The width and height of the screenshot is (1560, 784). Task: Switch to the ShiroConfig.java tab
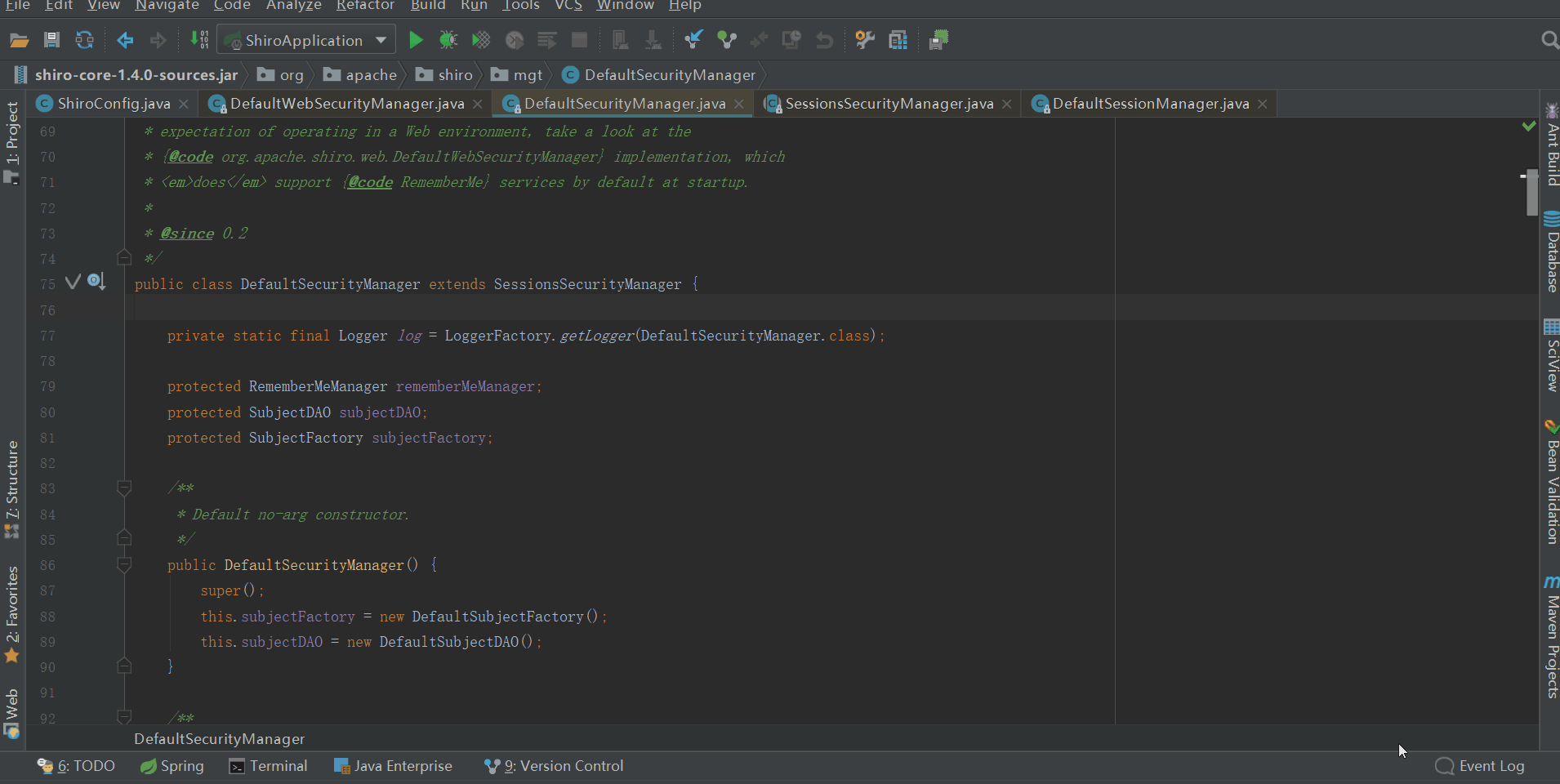[x=114, y=104]
